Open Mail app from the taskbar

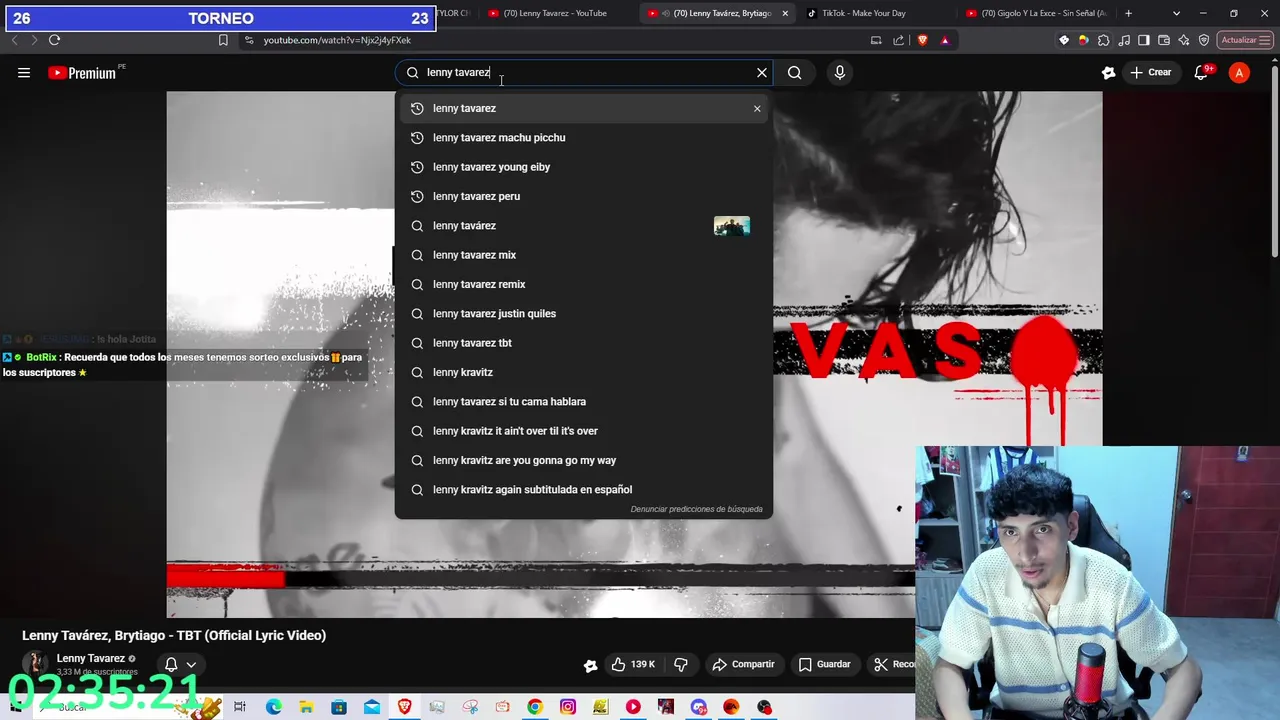tap(372, 707)
